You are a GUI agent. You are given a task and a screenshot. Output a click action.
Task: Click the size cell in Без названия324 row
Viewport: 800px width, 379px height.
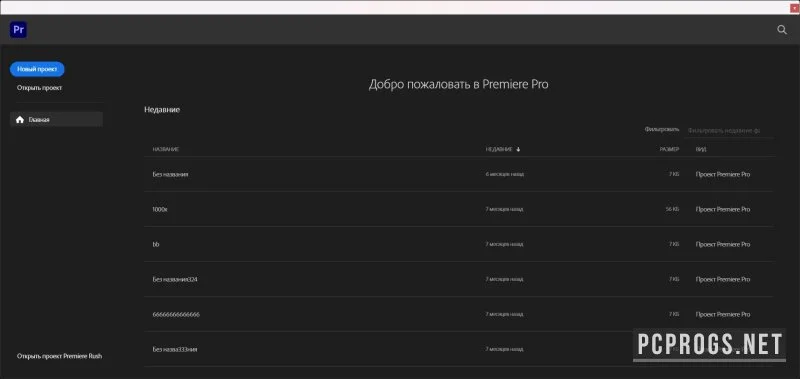click(674, 280)
